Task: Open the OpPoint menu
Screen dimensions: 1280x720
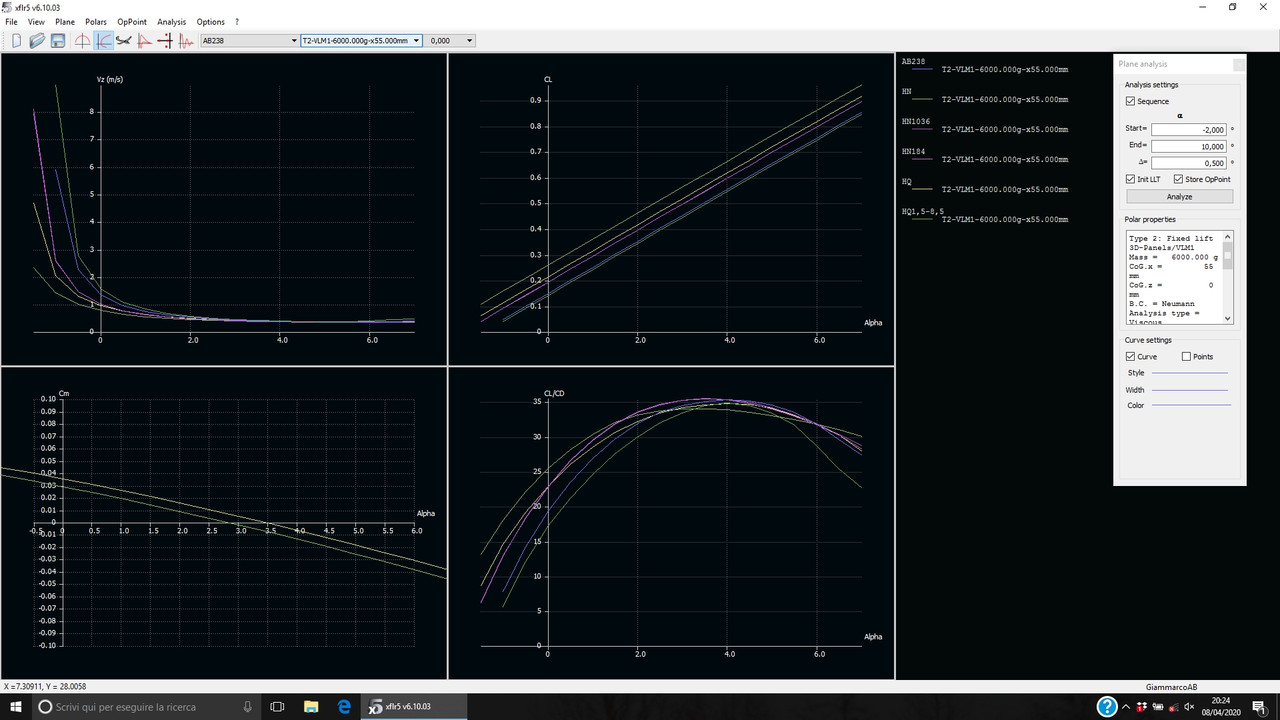Action: click(132, 22)
